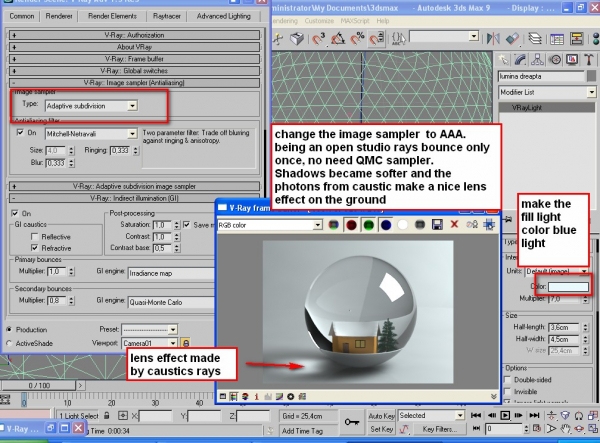Click the light Color swatch
The image size is (600, 443).
(x=568, y=286)
